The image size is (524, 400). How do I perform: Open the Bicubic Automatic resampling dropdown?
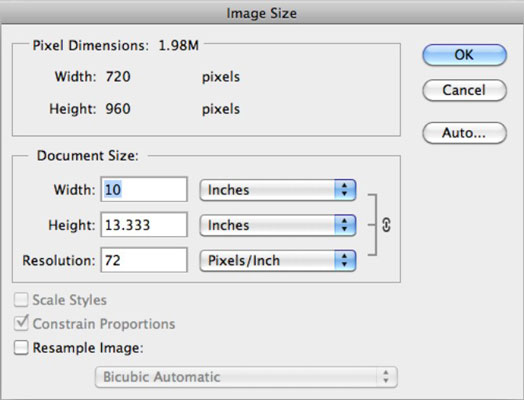pos(246,377)
